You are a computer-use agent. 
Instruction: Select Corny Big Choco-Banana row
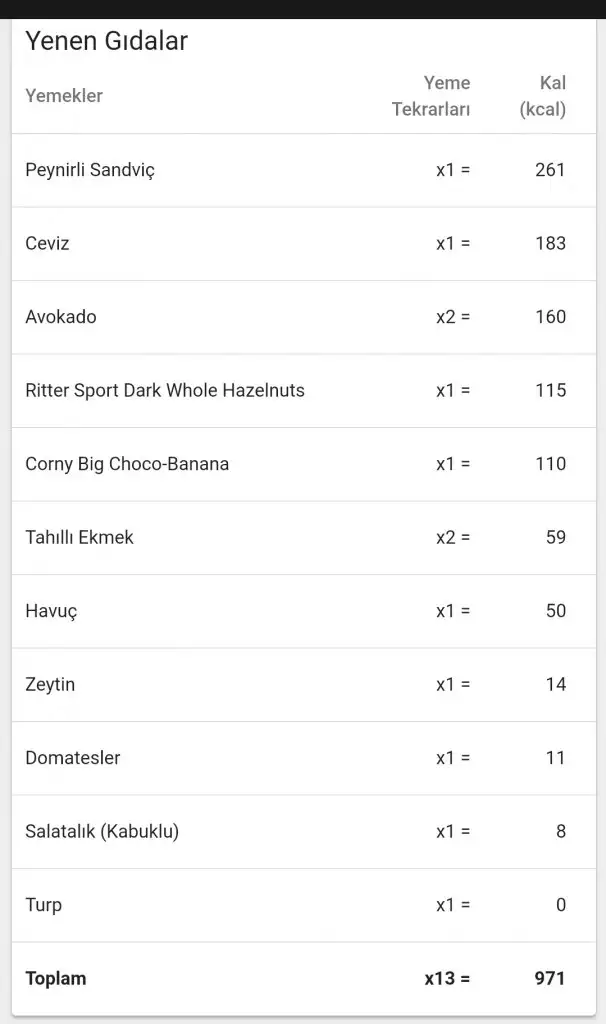127,464
